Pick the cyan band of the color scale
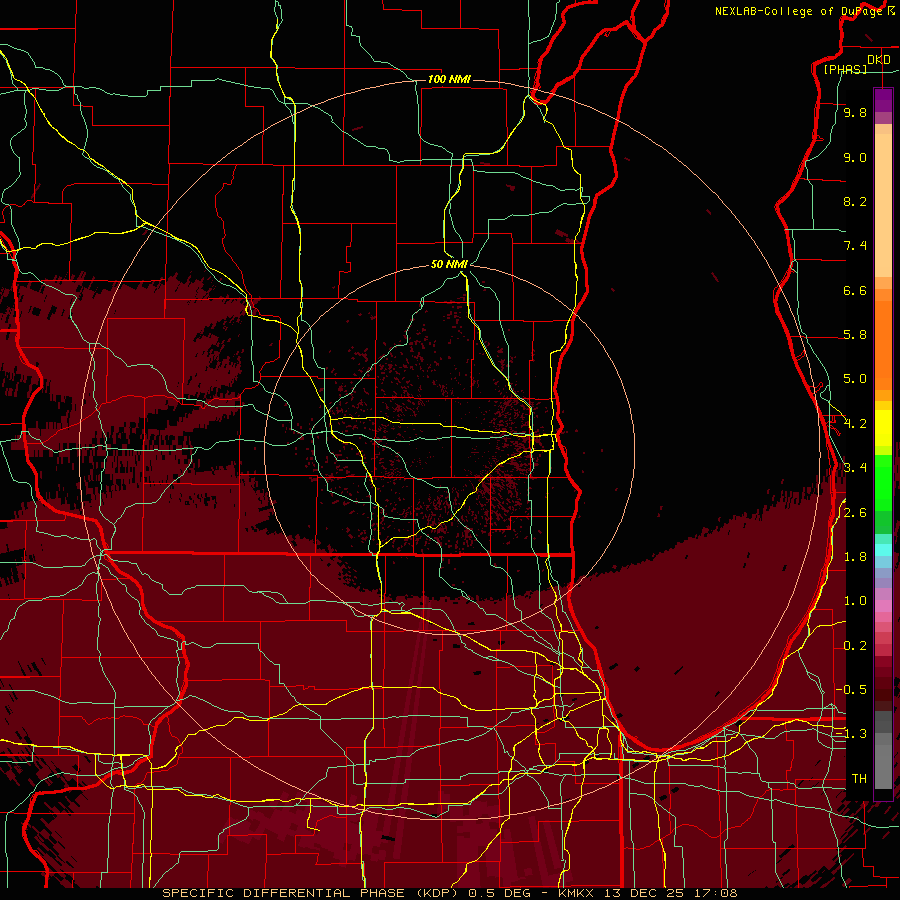 click(883, 550)
